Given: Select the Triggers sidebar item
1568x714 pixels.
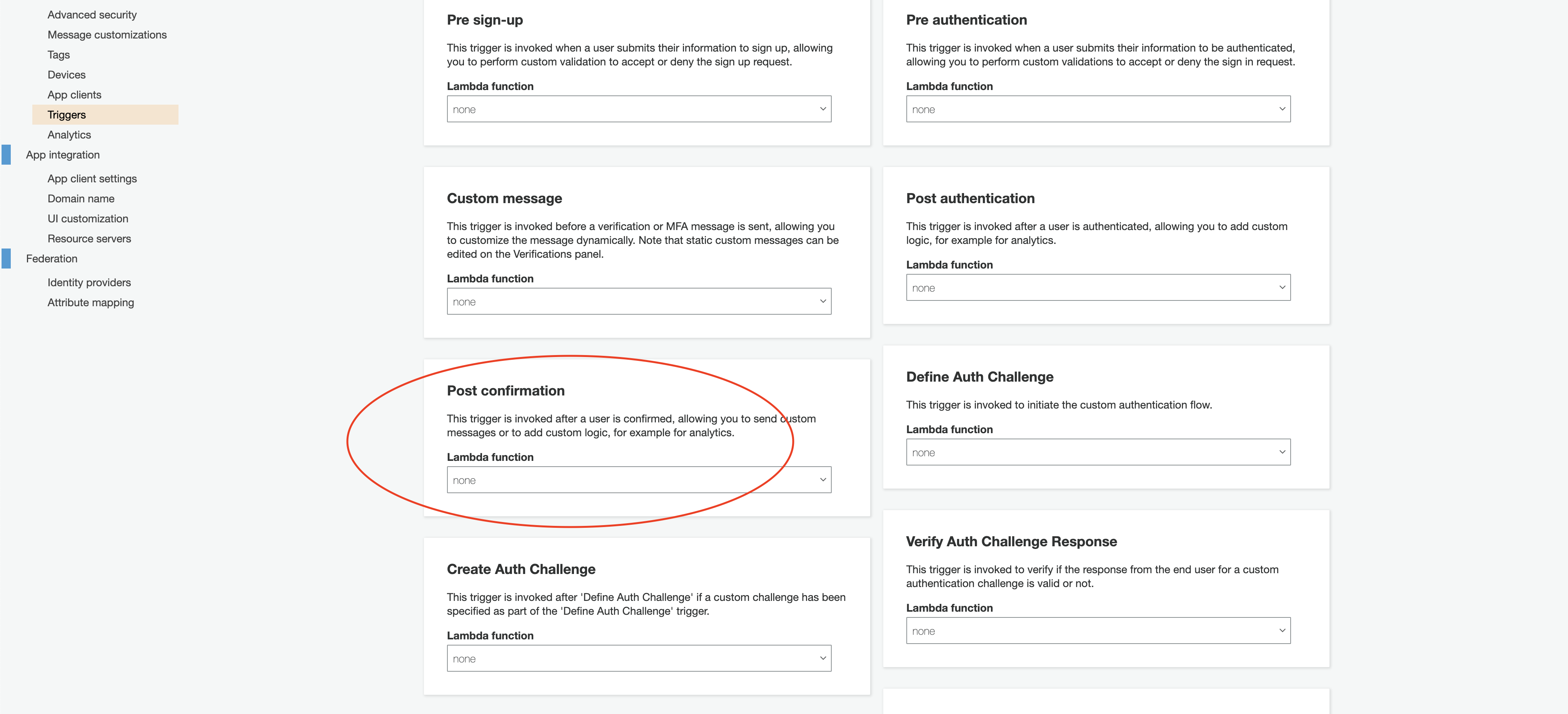Looking at the screenshot, I should pos(66,115).
